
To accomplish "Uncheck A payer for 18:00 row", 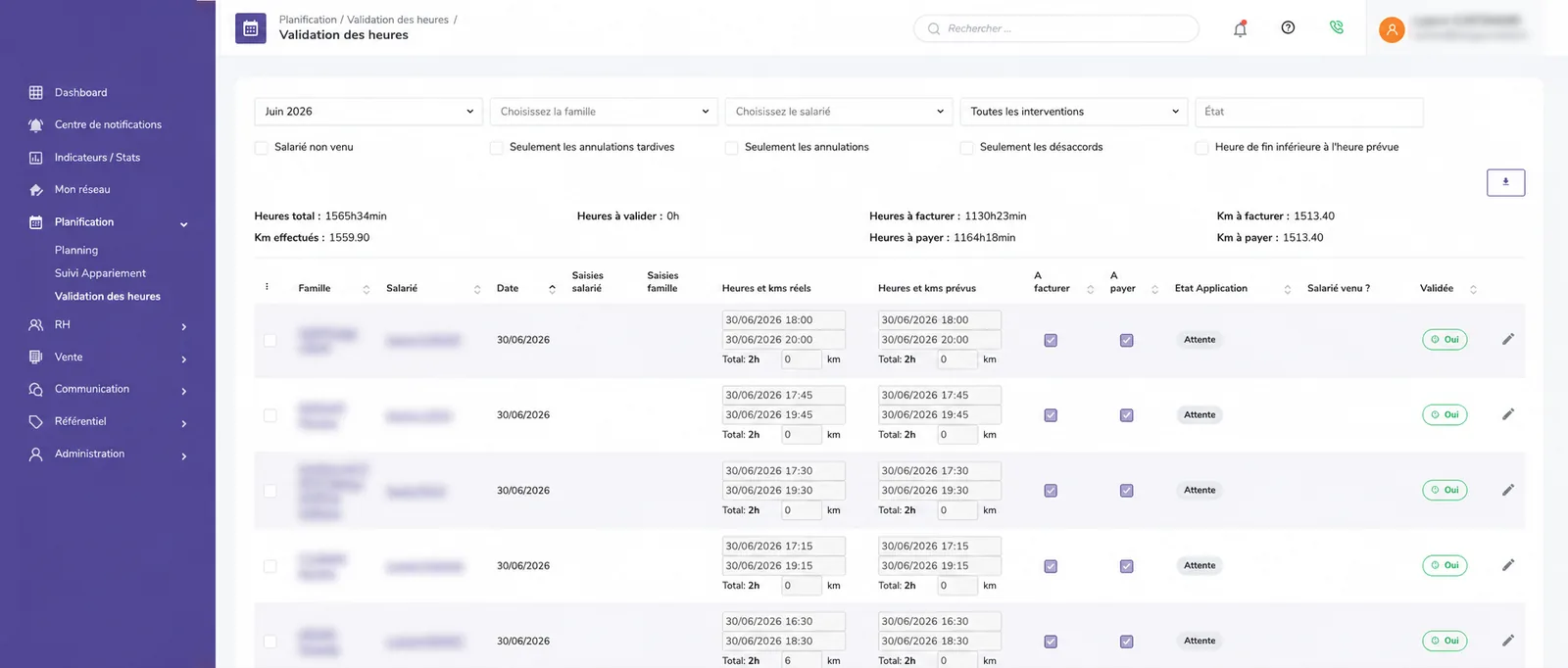I will click(1127, 340).
